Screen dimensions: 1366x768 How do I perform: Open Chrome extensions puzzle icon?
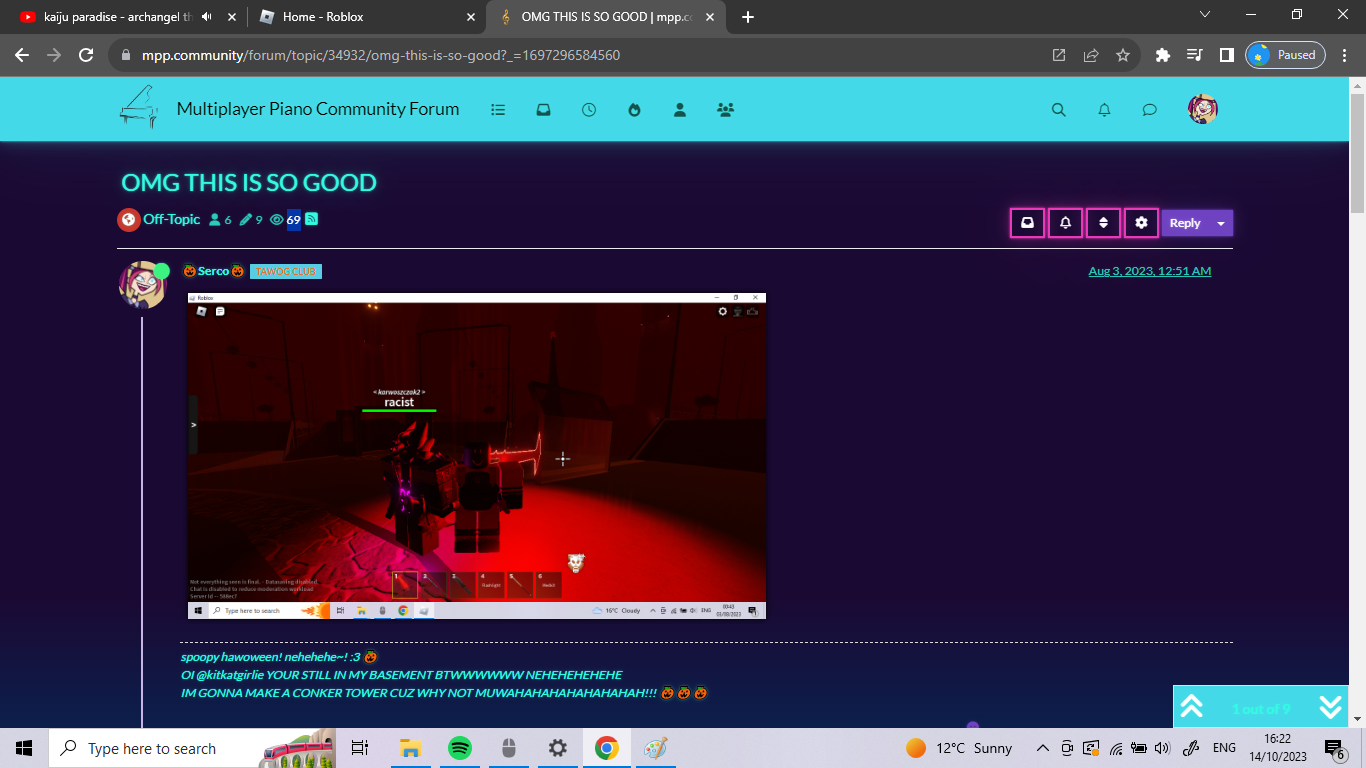coord(1163,55)
